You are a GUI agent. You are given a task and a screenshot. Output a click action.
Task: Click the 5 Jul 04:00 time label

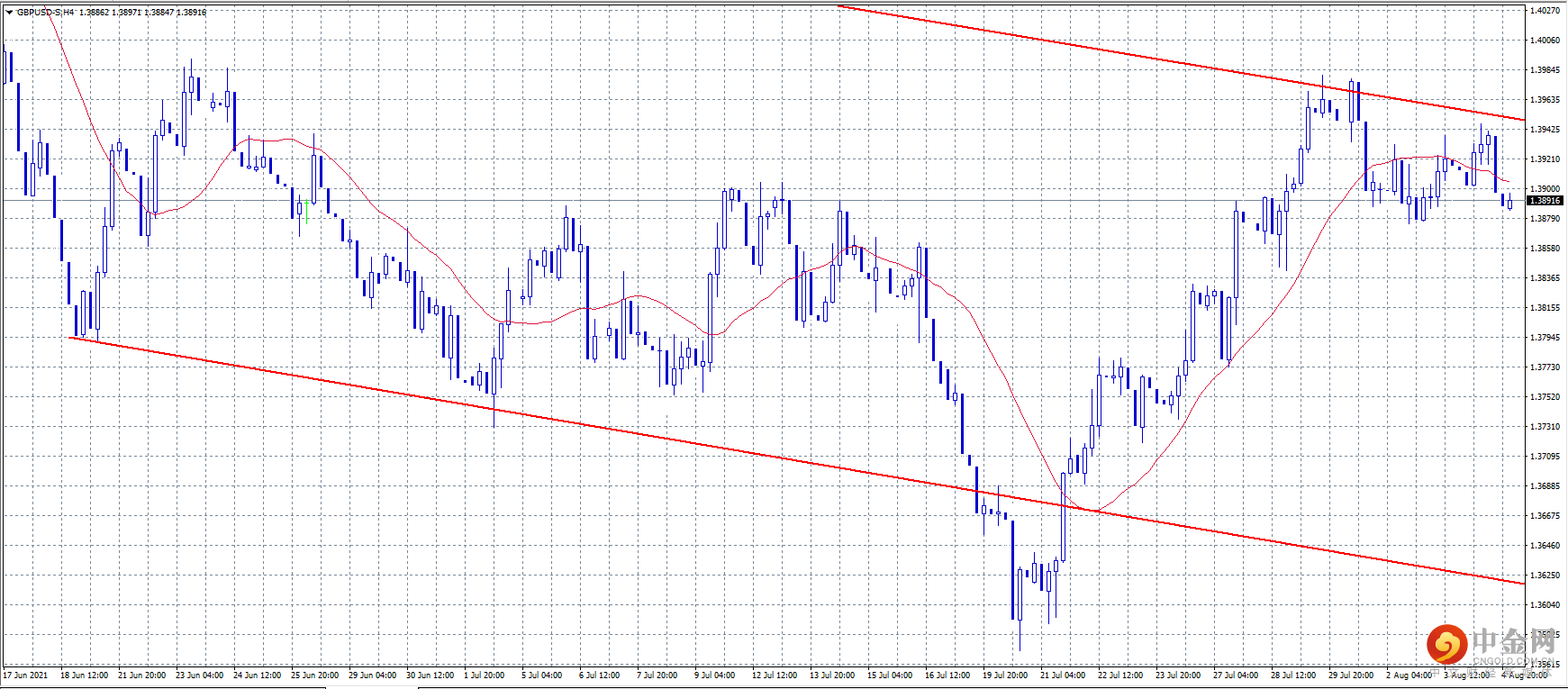(x=541, y=675)
